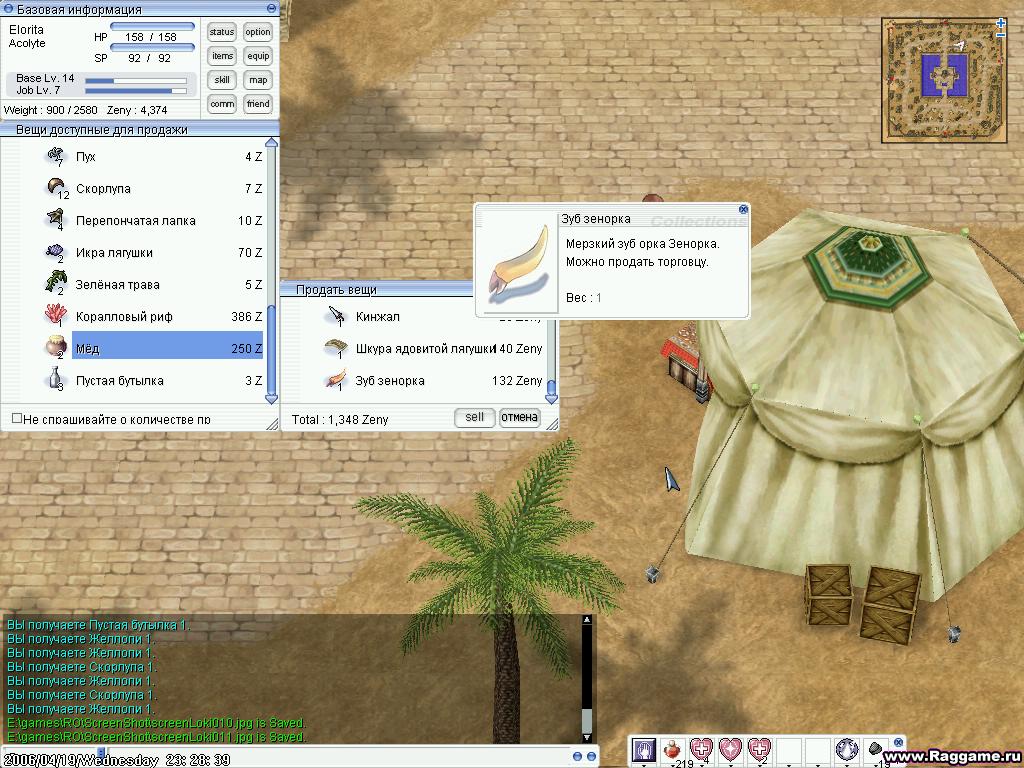Click the first empty hotbar slot
The height and width of the screenshot is (768, 1024).
[789, 750]
